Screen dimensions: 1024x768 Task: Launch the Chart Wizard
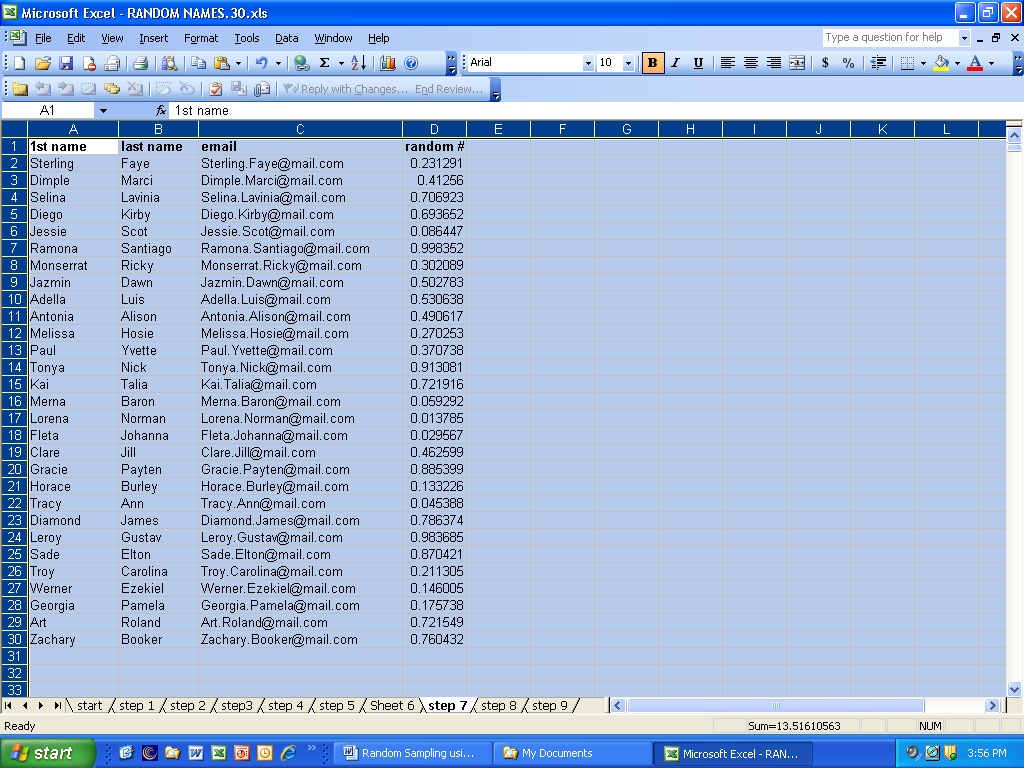coord(388,63)
